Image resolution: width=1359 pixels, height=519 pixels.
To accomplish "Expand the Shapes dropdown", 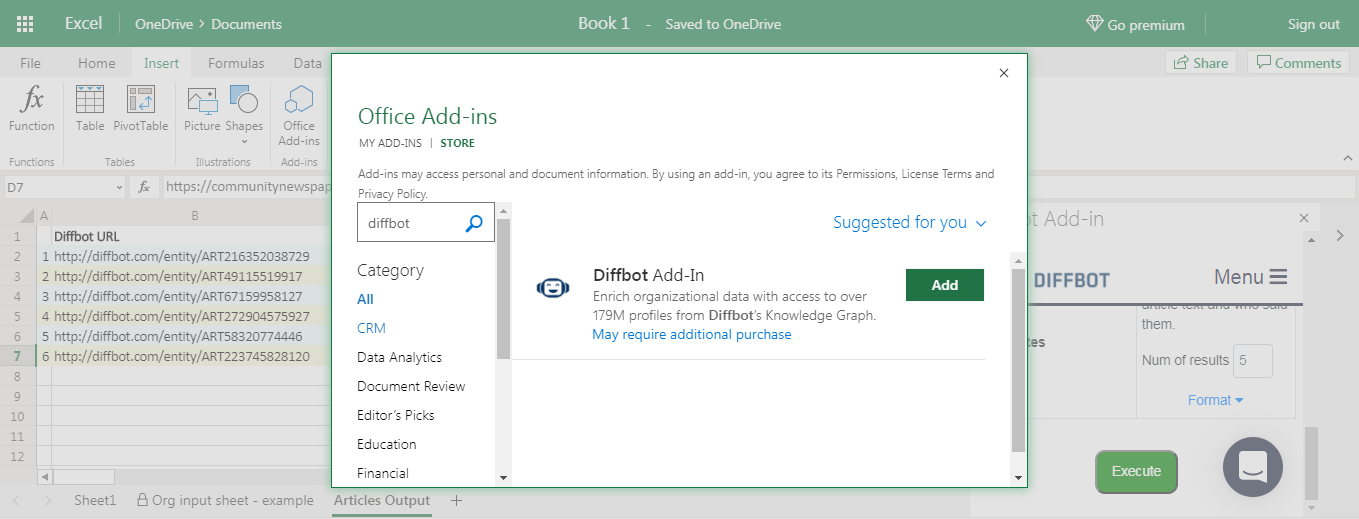I will click(x=244, y=141).
